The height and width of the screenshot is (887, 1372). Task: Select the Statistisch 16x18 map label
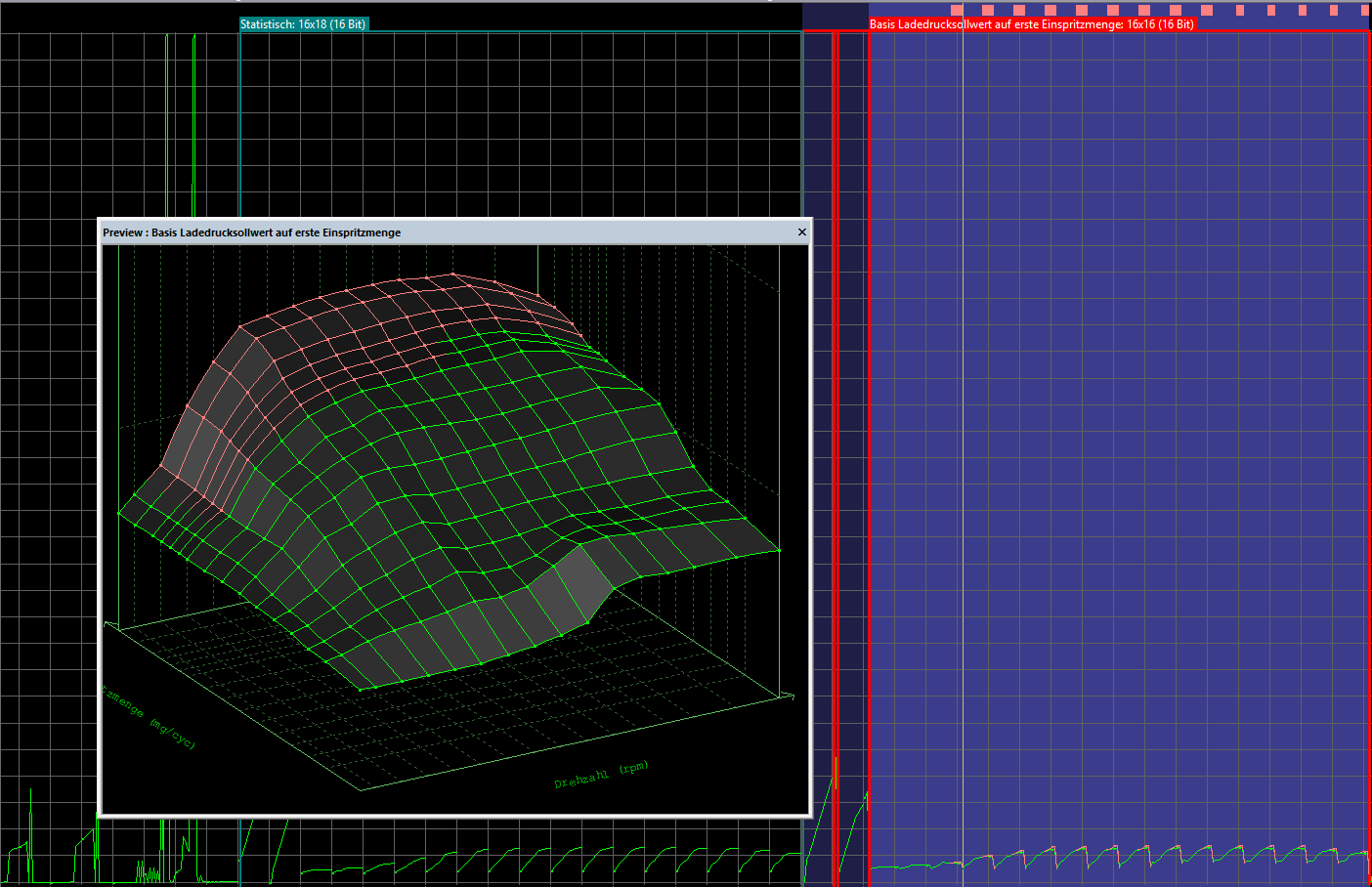[303, 24]
